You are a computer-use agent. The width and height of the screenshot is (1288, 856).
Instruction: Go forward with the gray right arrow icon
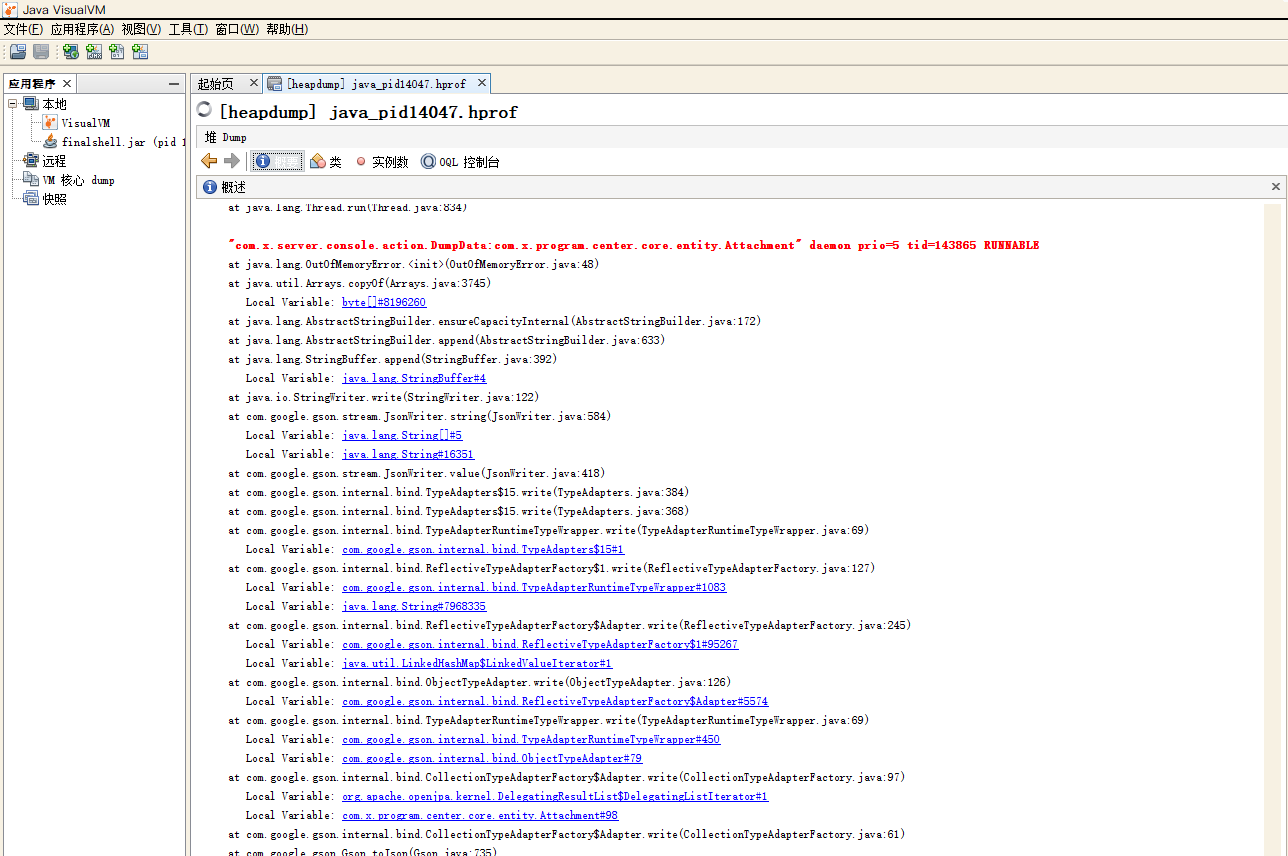click(232, 161)
